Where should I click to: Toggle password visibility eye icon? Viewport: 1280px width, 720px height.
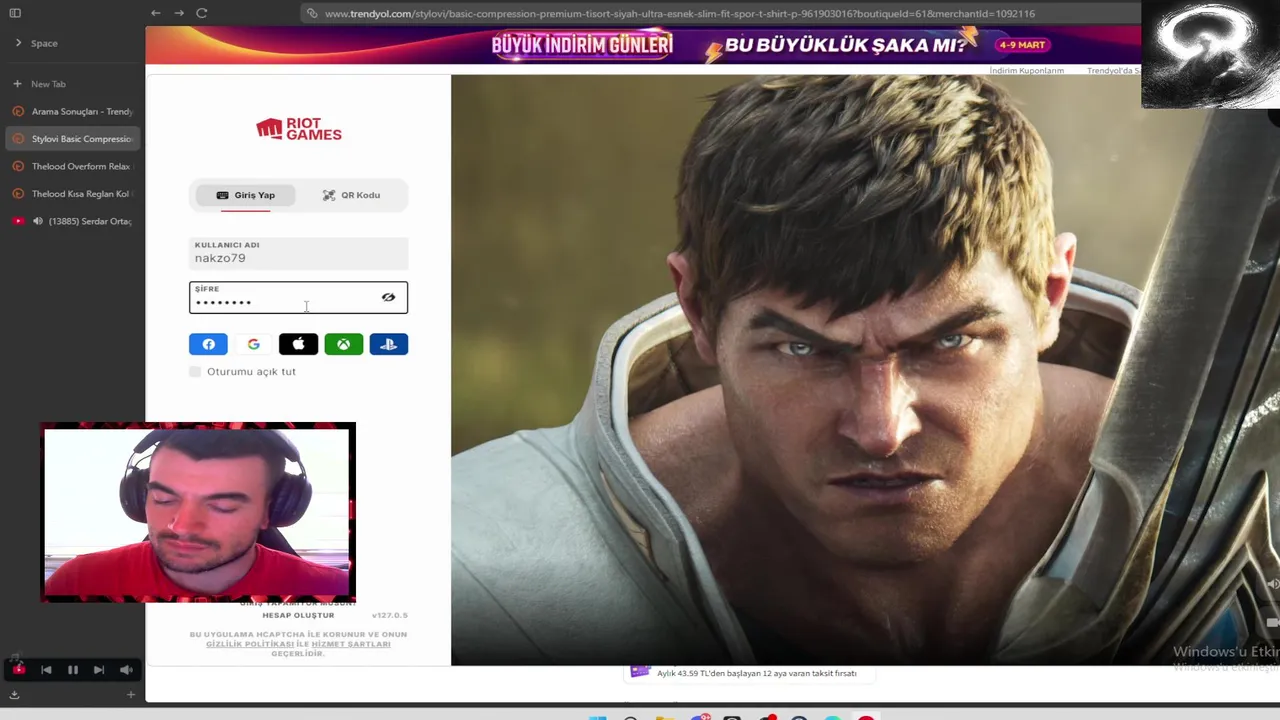[x=388, y=297]
